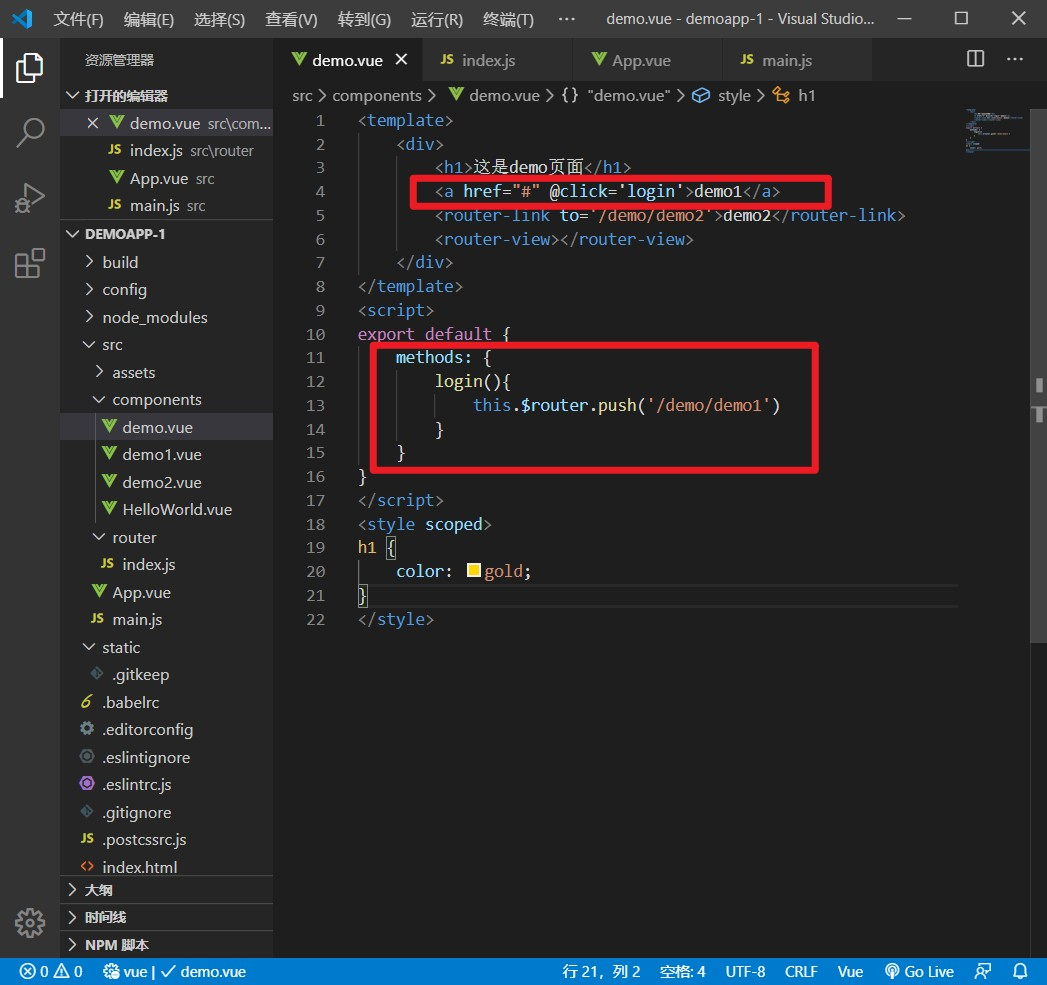
Task: Open demo1.vue in file tree
Action: tap(167, 454)
